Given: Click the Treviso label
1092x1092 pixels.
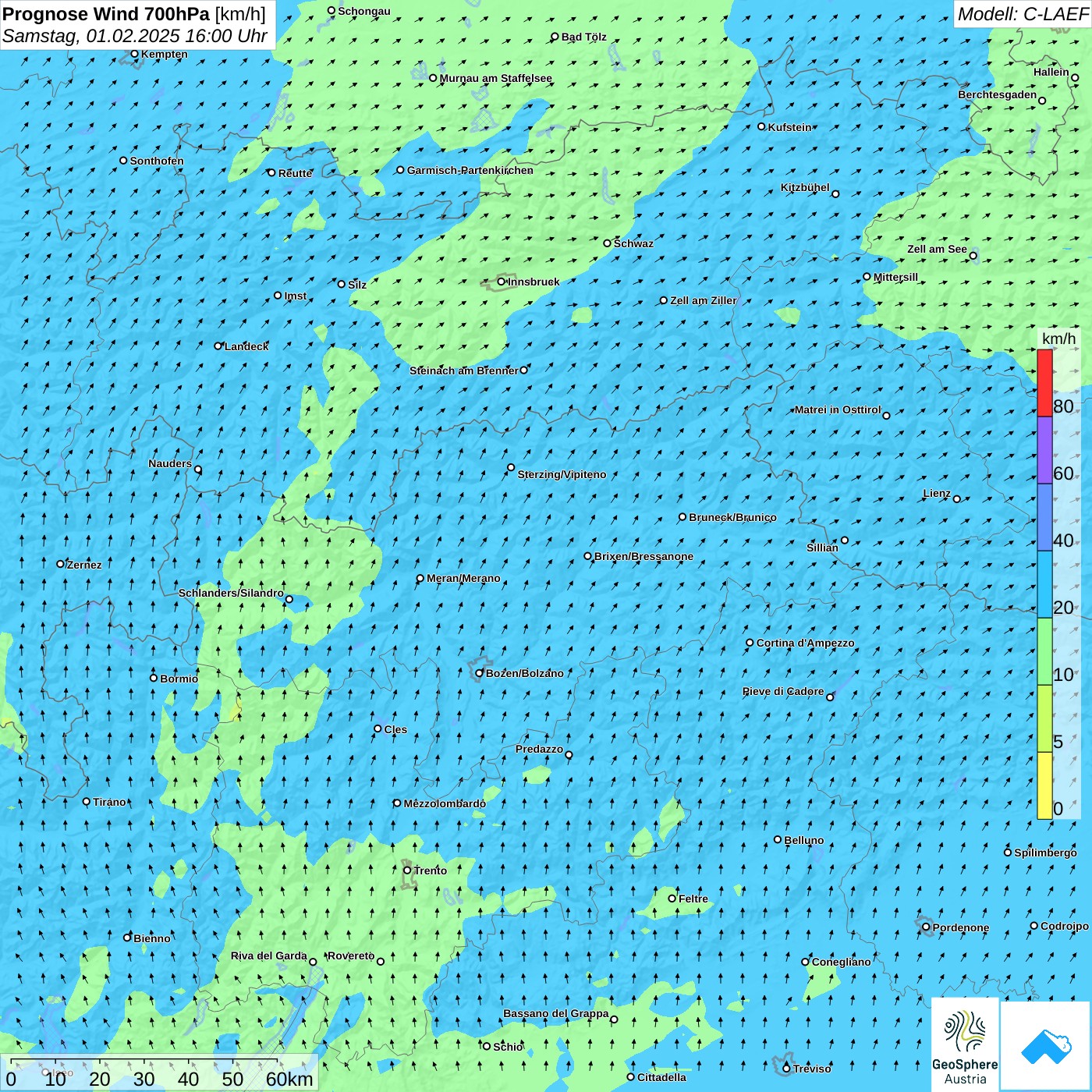Looking at the screenshot, I should (x=812, y=1069).
